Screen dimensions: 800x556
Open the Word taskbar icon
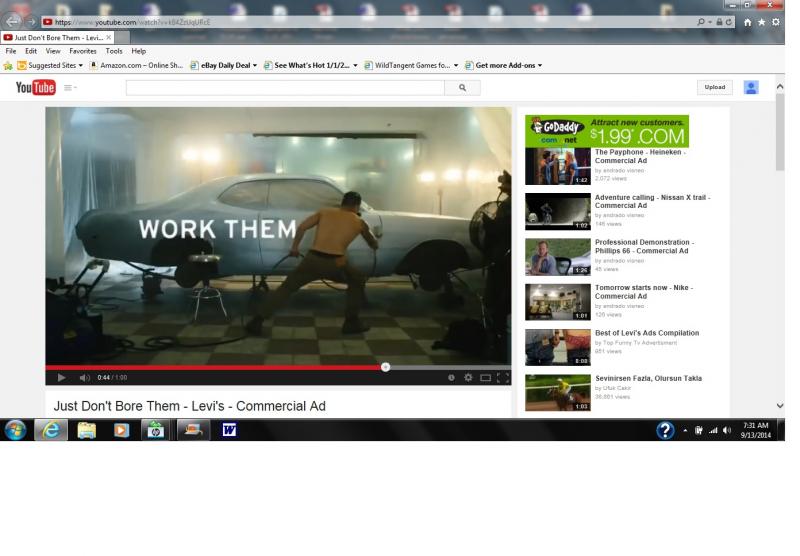click(x=229, y=430)
